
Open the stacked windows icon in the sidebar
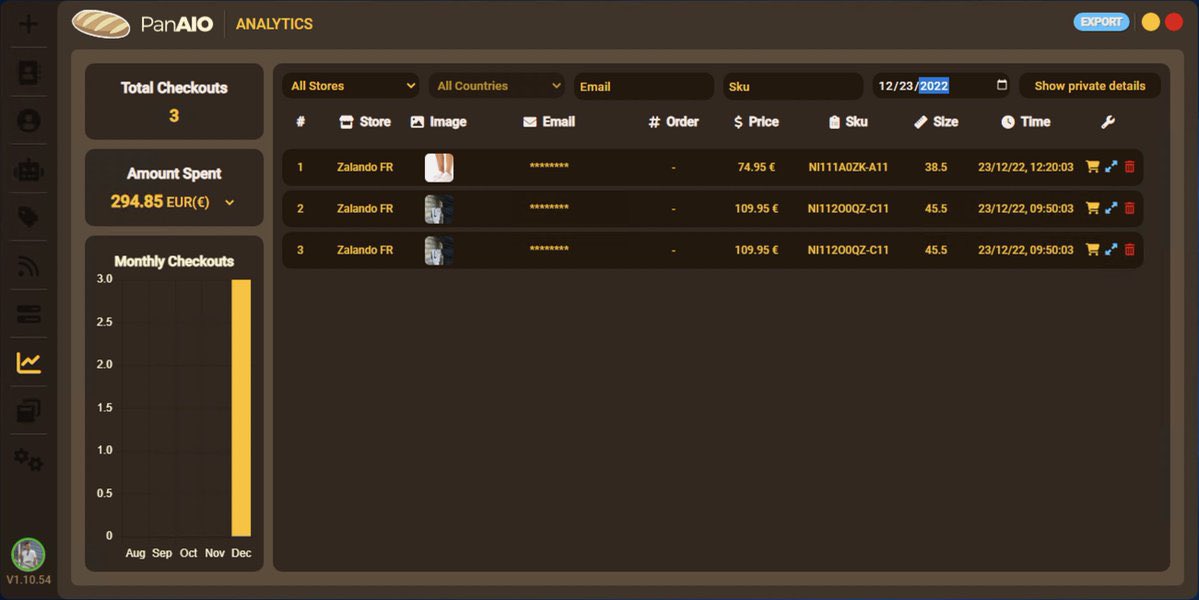click(x=28, y=410)
